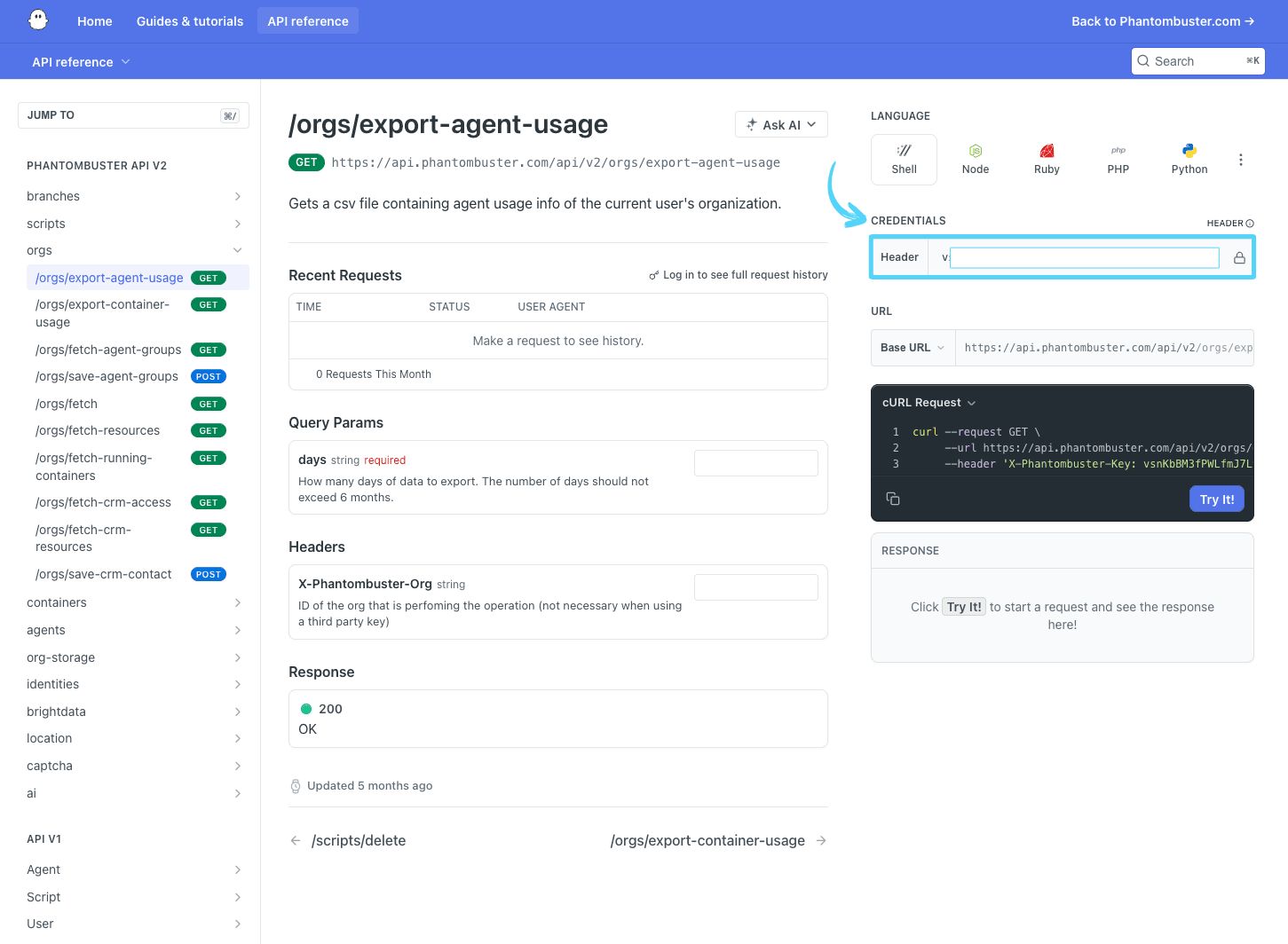
Task: Open more languages three-dot menu
Action: [x=1241, y=160]
